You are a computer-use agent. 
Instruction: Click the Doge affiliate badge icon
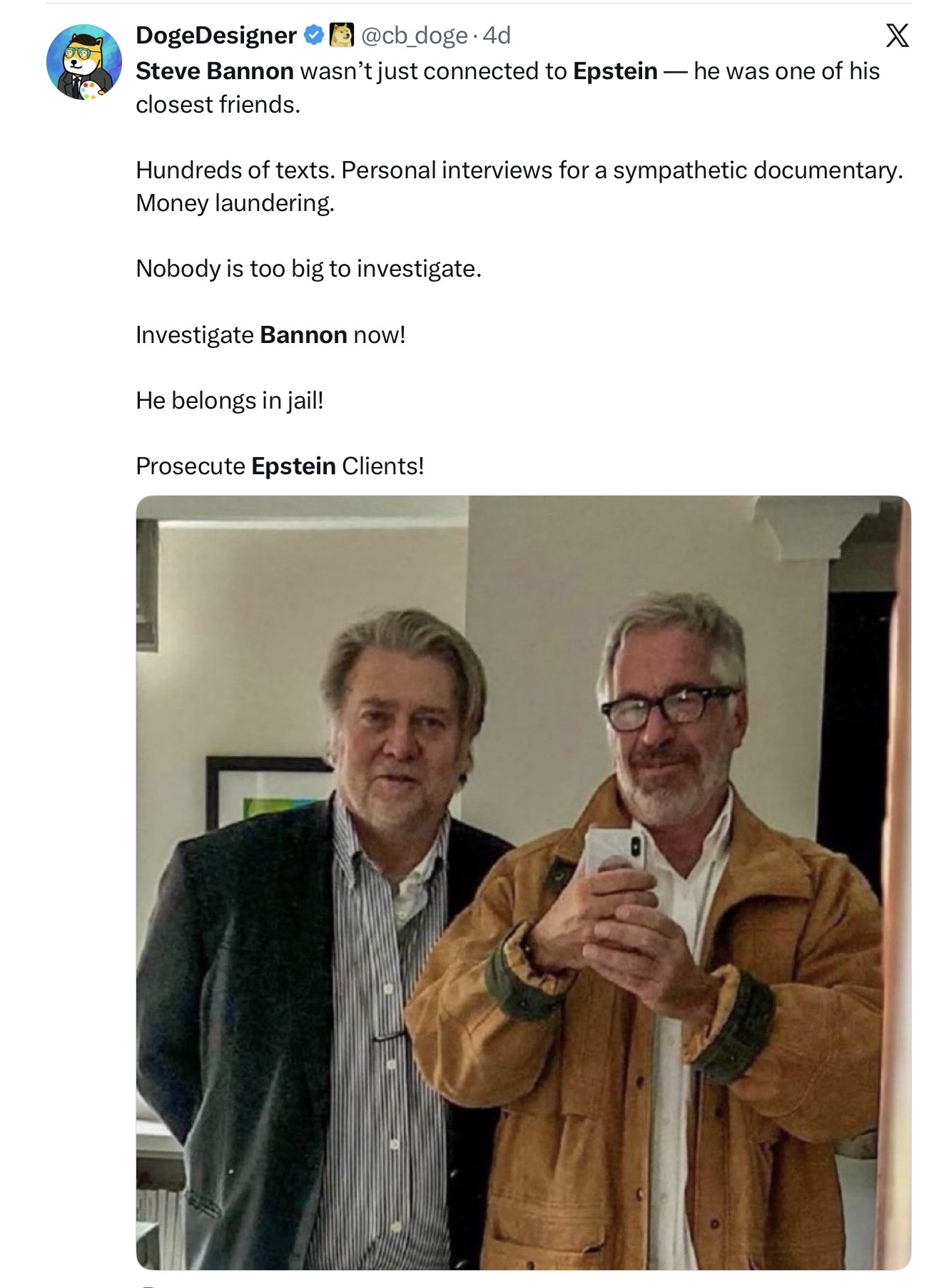click(x=342, y=35)
